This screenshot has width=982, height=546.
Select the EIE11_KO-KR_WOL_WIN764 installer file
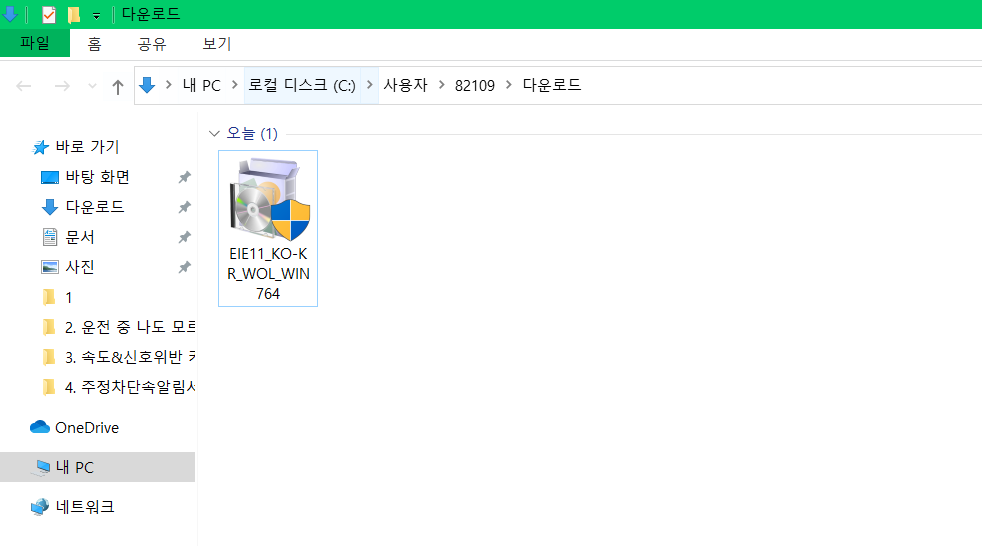(x=268, y=229)
